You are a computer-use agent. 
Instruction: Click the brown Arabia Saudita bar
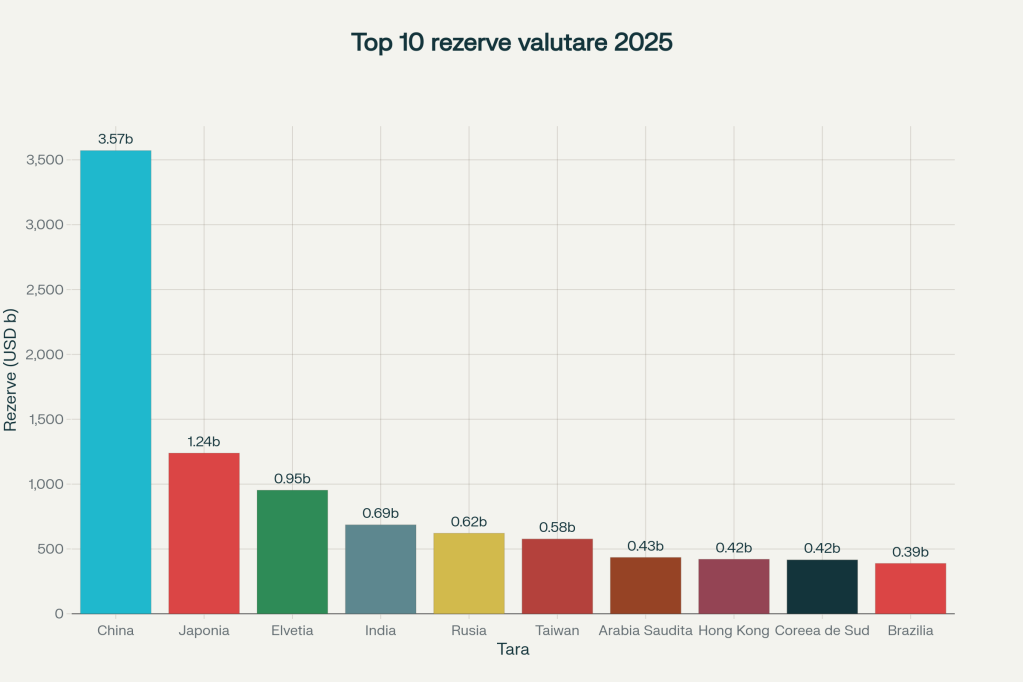(x=645, y=585)
